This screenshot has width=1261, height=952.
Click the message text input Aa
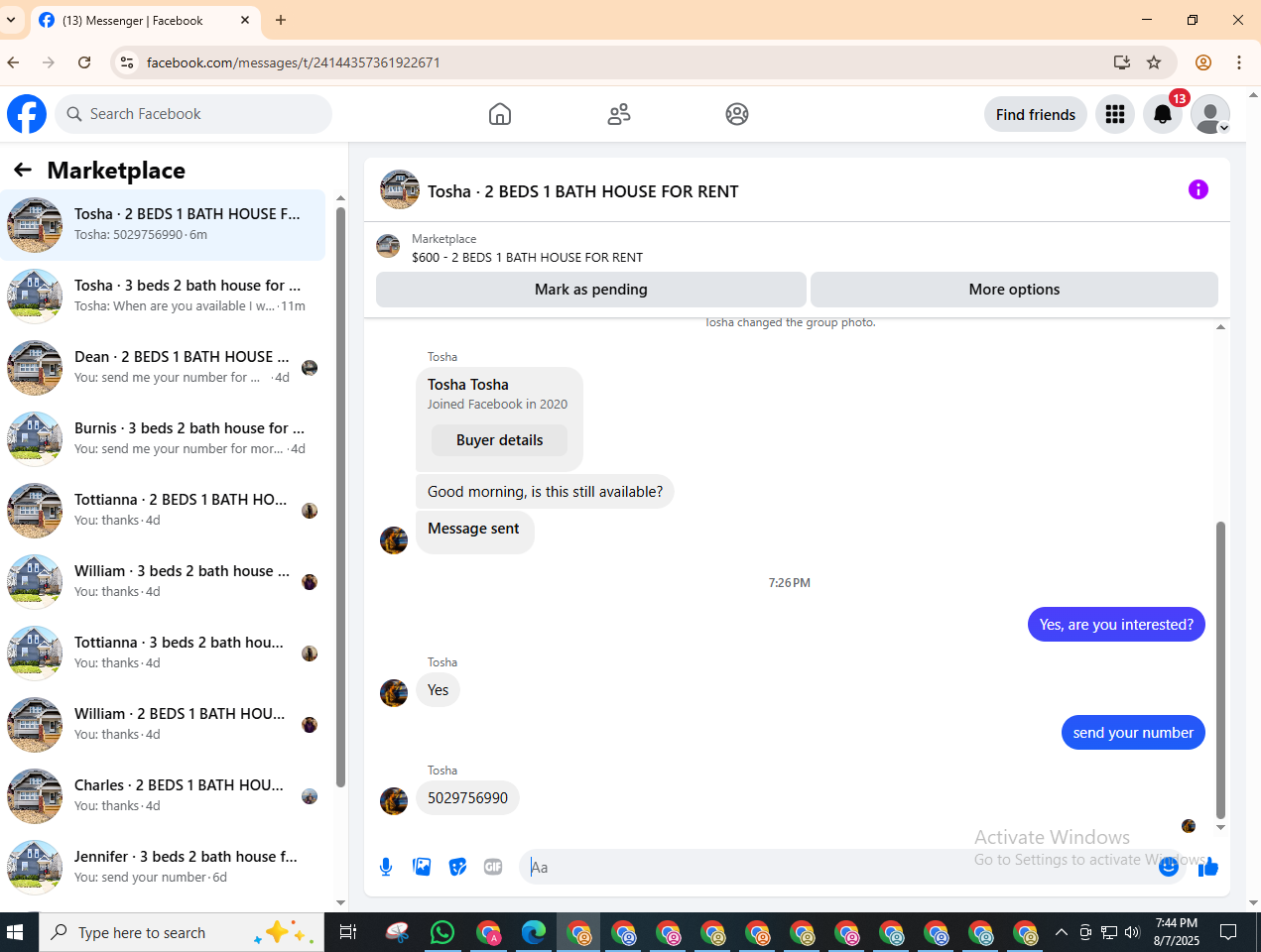click(x=838, y=867)
